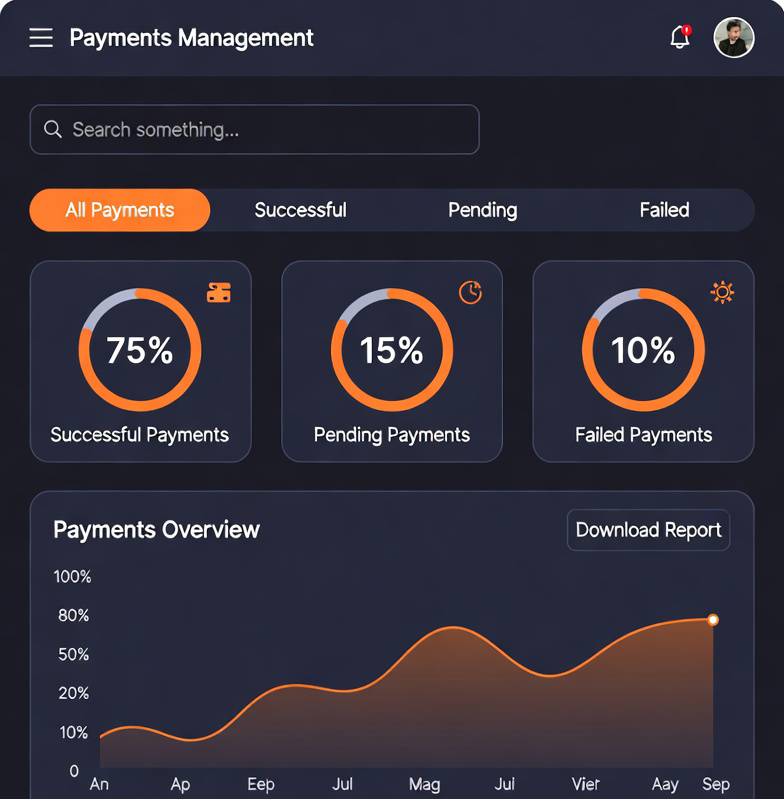Open the user profile avatar

(x=733, y=38)
